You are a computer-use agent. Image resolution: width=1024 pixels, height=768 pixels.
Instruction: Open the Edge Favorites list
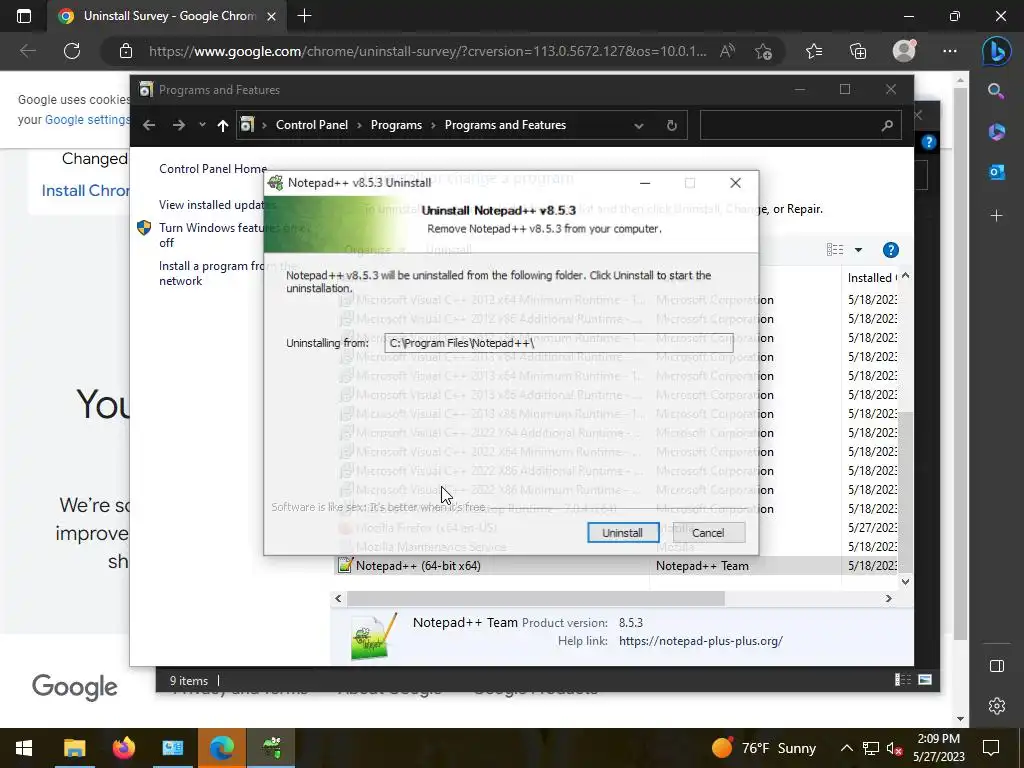click(x=814, y=51)
